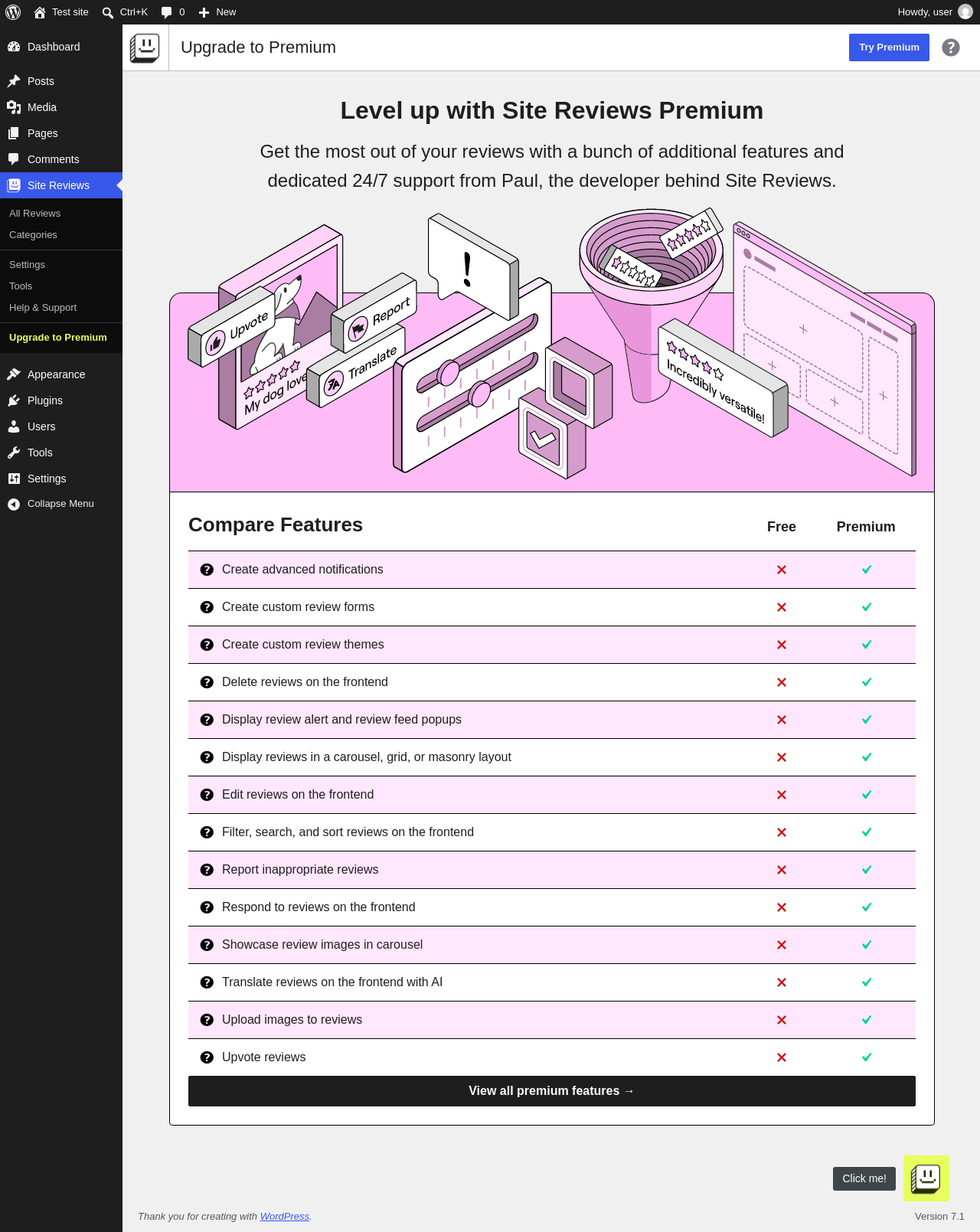Show info for Respond to reviews on frontend
Screen dimensions: 980x1232
click(x=207, y=907)
